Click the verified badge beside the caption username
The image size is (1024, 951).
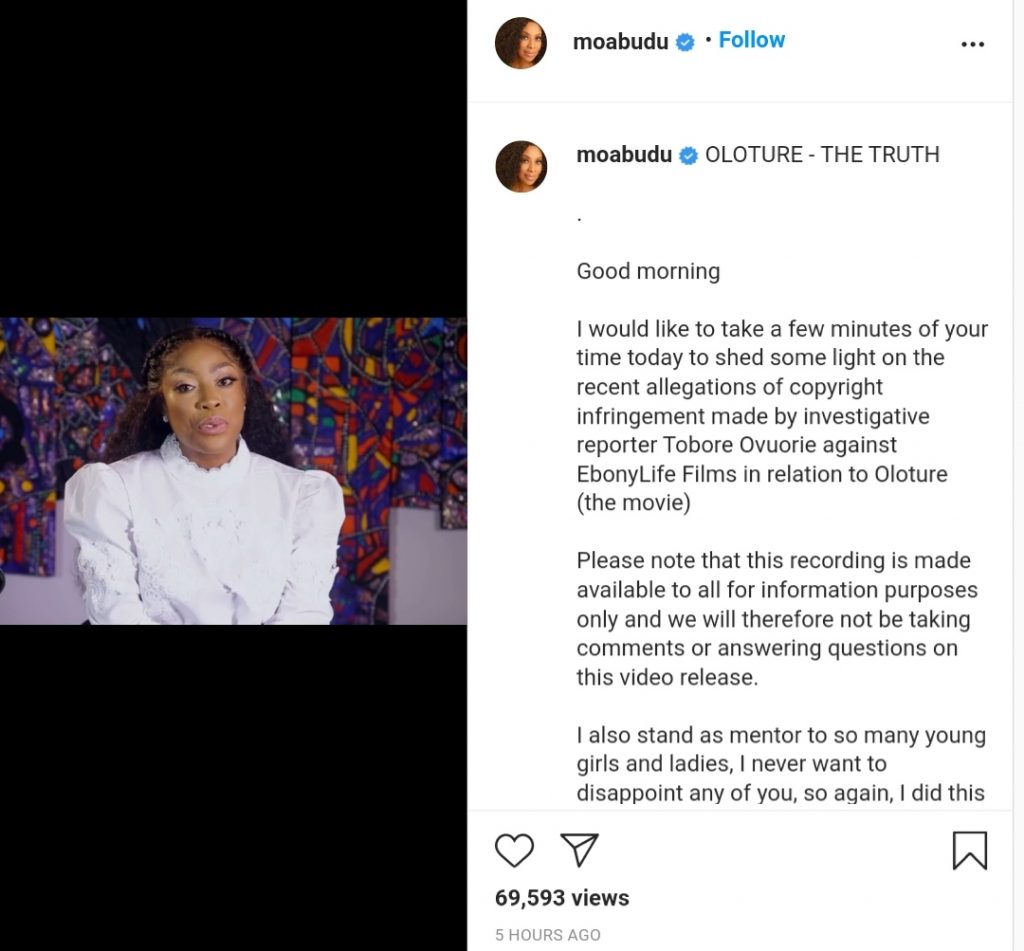689,156
